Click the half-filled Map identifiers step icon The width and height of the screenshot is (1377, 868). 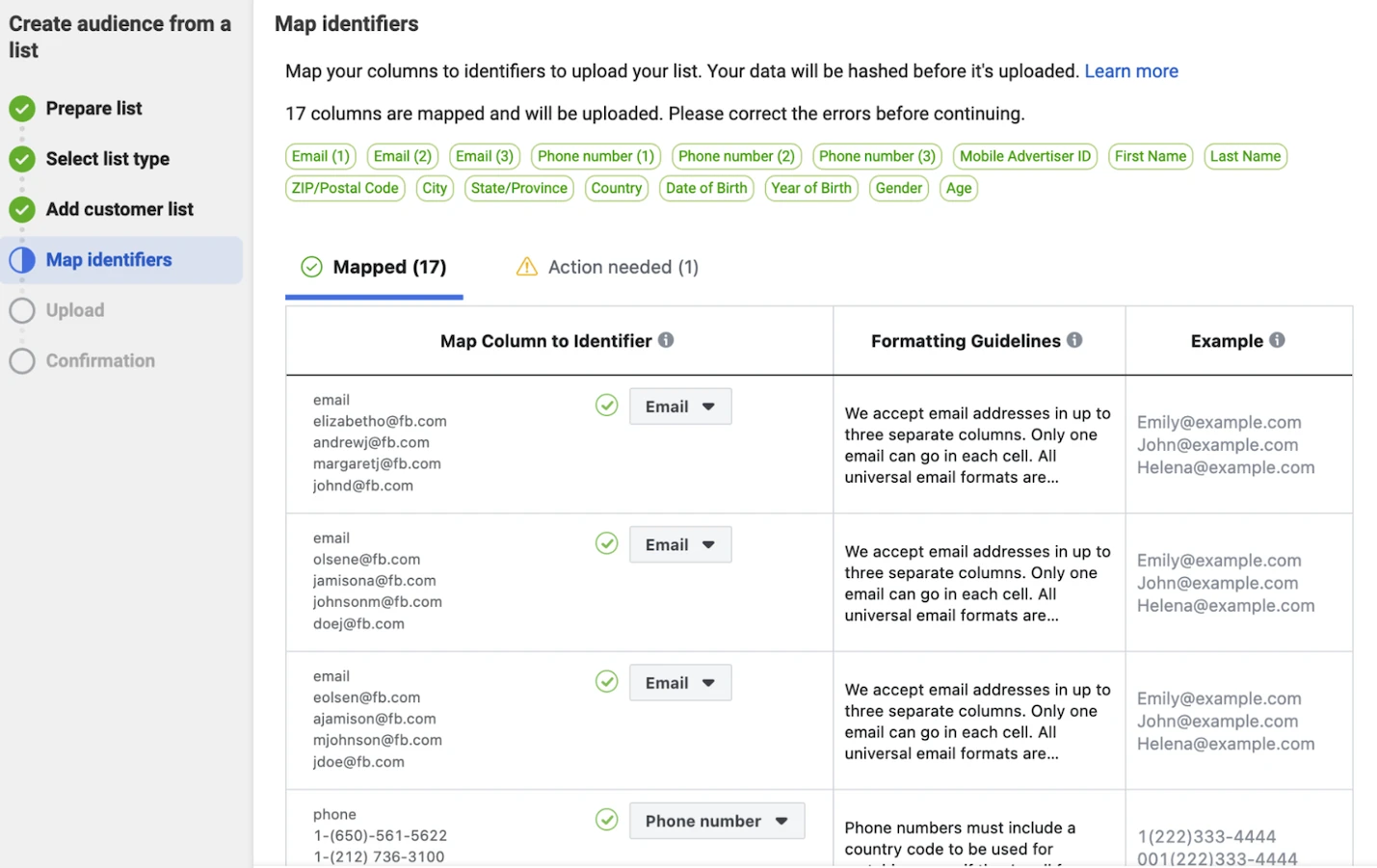click(x=22, y=260)
